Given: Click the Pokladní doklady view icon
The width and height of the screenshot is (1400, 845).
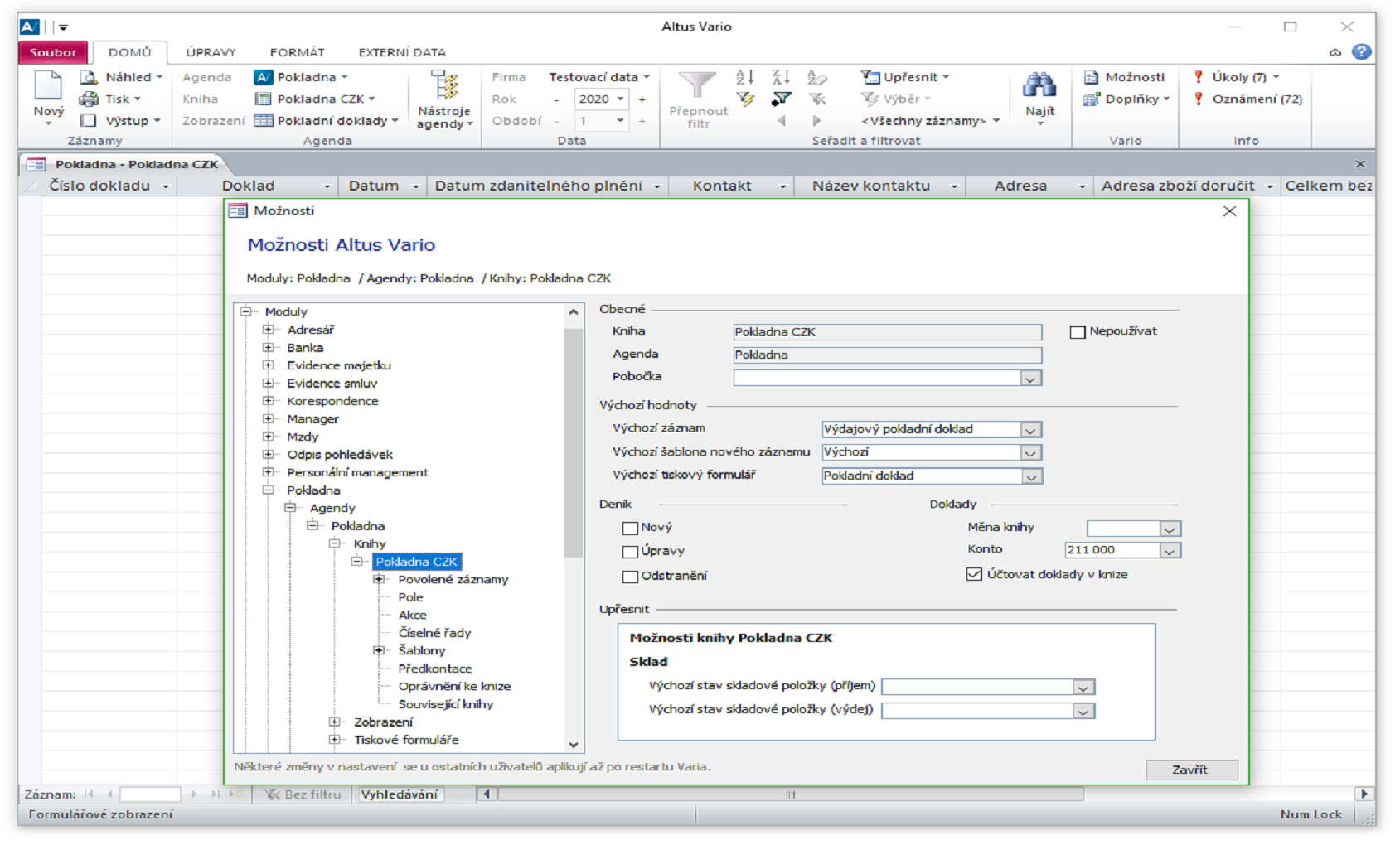Looking at the screenshot, I should pyautogui.click(x=263, y=121).
